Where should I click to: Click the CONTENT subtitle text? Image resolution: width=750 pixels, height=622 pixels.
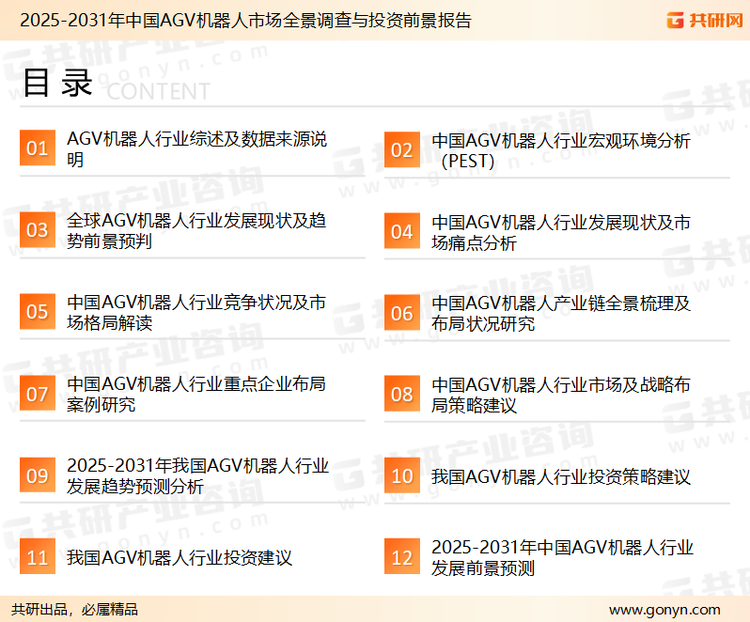158,91
